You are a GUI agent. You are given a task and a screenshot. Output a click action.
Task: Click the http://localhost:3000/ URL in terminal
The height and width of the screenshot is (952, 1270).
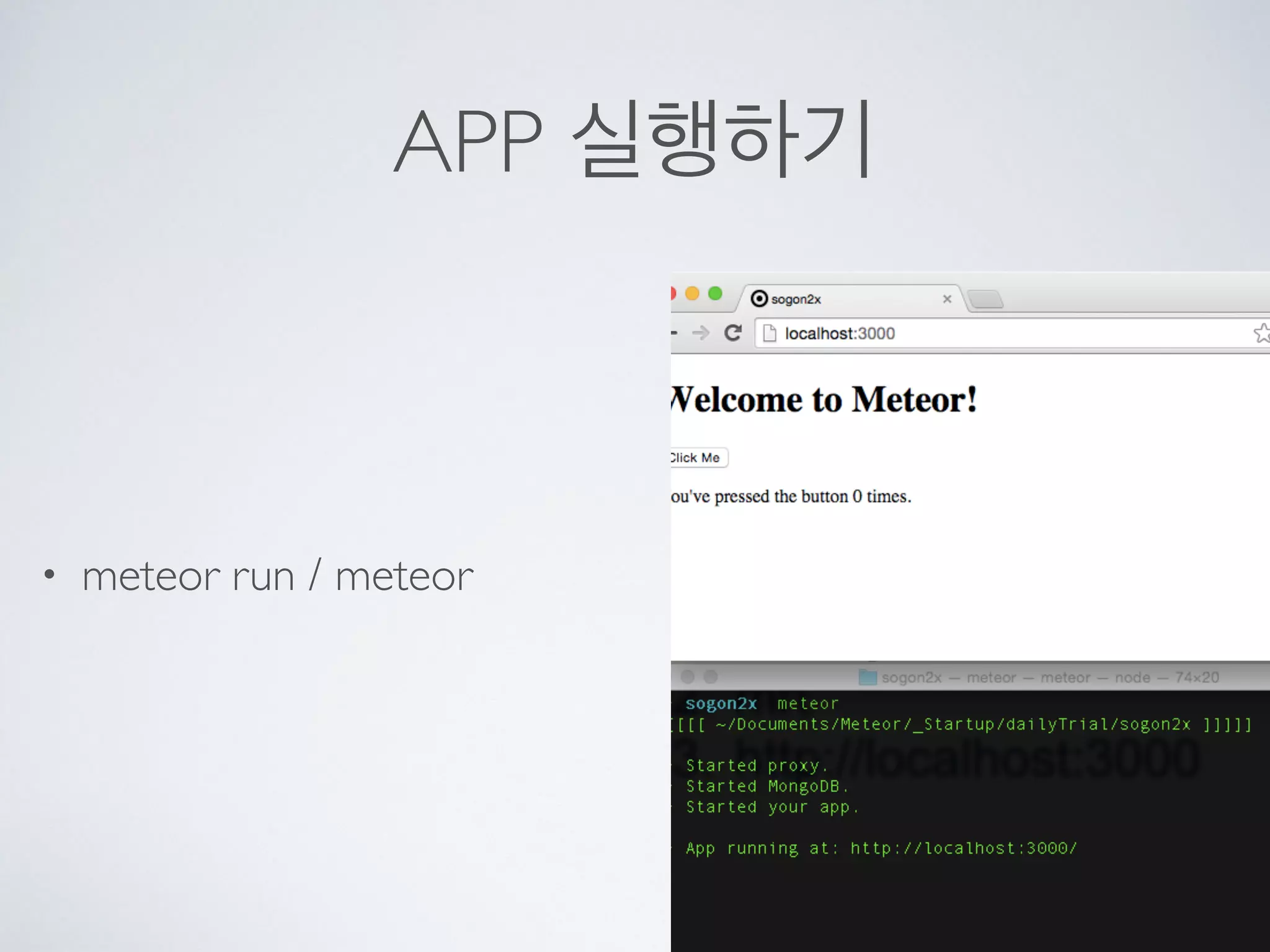964,848
